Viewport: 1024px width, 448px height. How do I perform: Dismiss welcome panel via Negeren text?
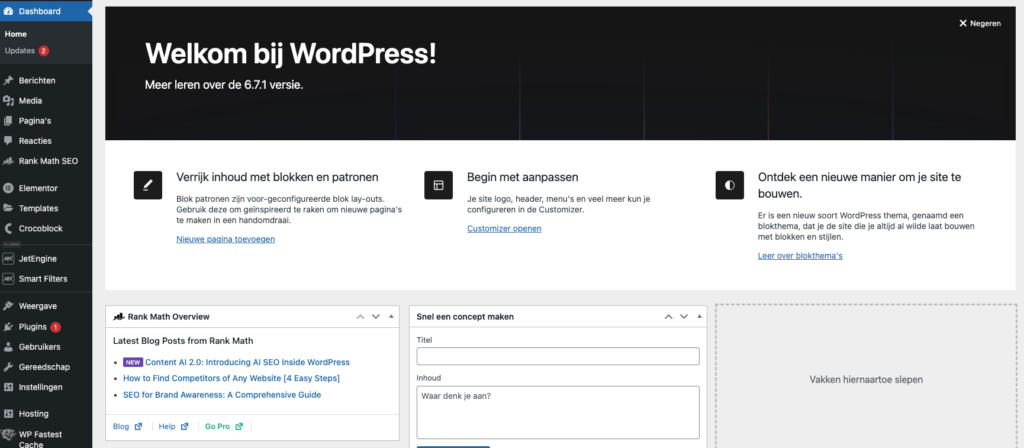coord(985,24)
